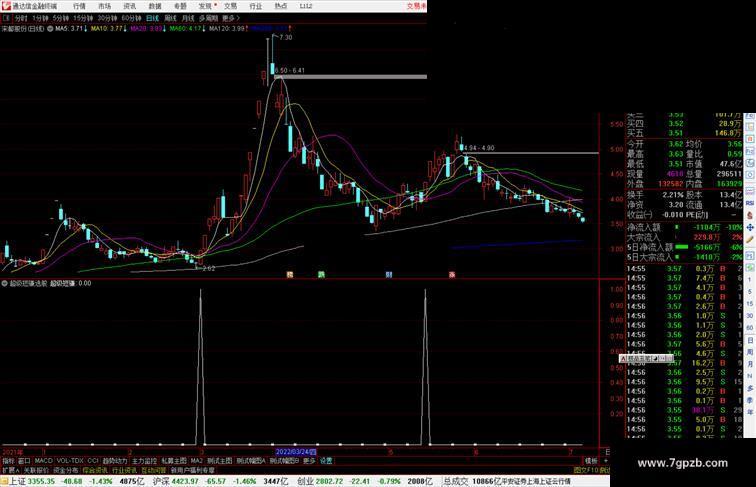Viewport: 756px width, 487px height.
Task: Select the 多 multi-period sidebar icon
Action: 750,388
